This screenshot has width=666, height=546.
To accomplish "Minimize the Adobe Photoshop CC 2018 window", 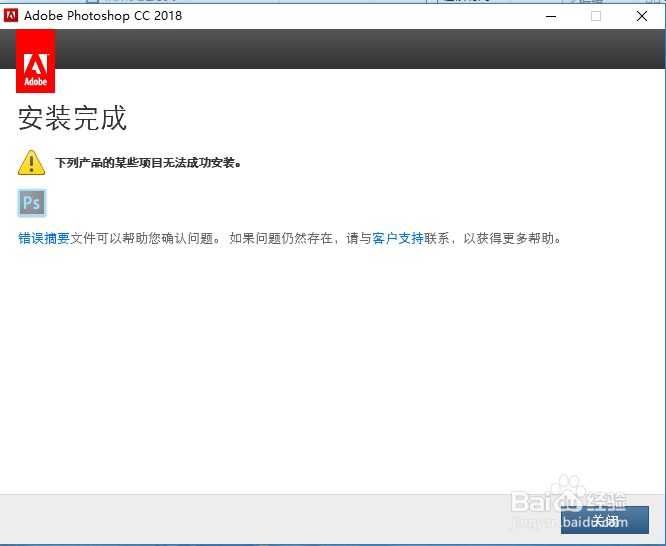I will tap(551, 16).
